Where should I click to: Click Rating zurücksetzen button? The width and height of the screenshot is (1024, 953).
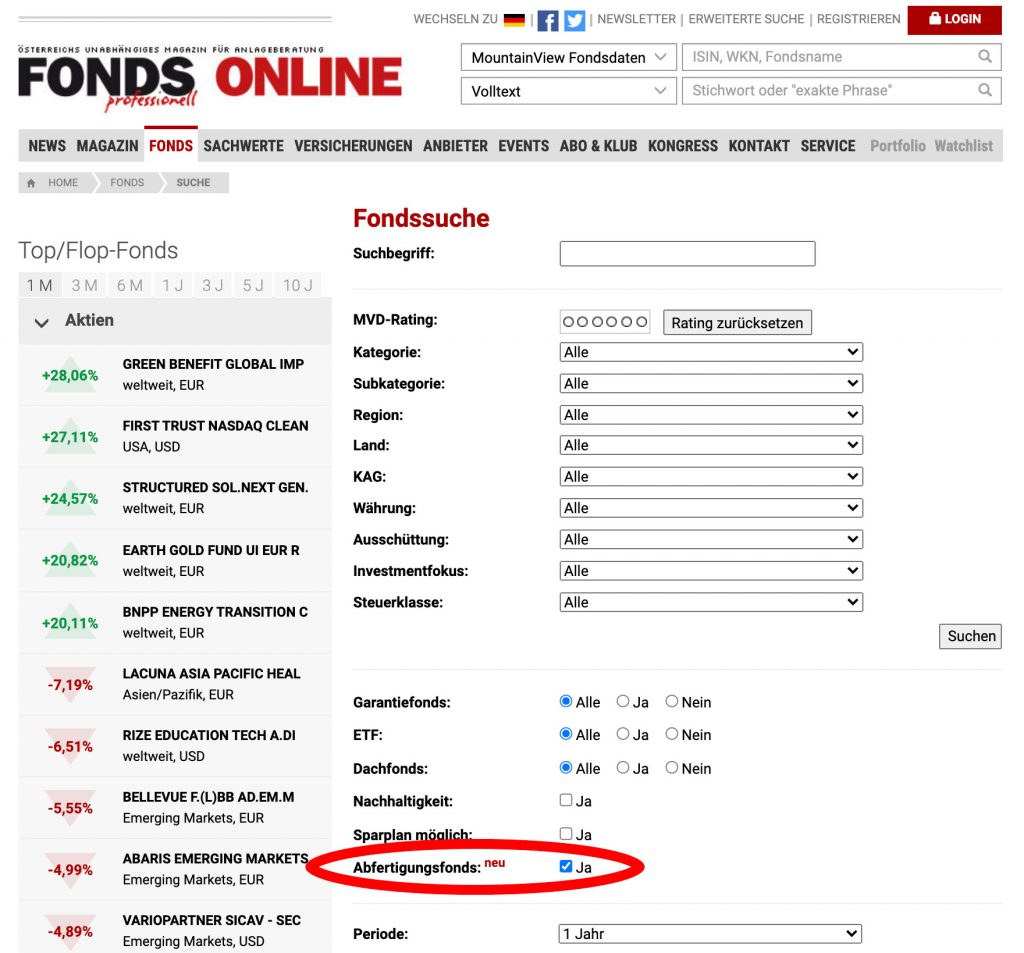[x=737, y=323]
